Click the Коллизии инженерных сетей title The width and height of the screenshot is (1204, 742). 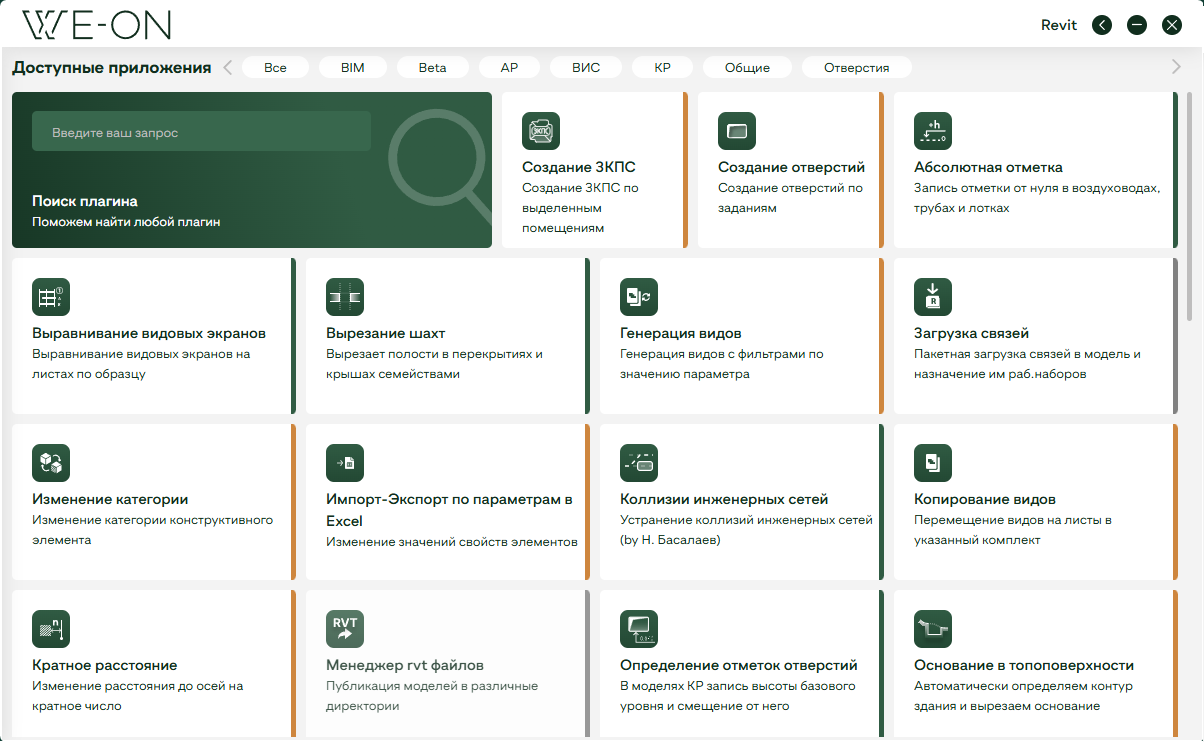point(724,499)
